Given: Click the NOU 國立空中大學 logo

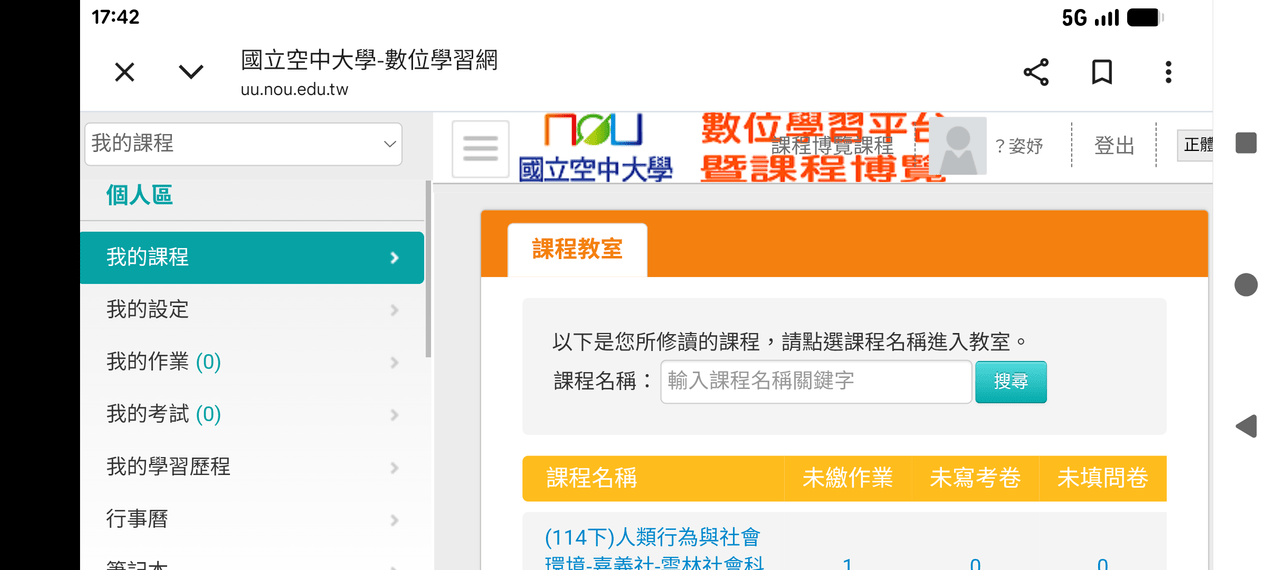Looking at the screenshot, I should [x=595, y=148].
